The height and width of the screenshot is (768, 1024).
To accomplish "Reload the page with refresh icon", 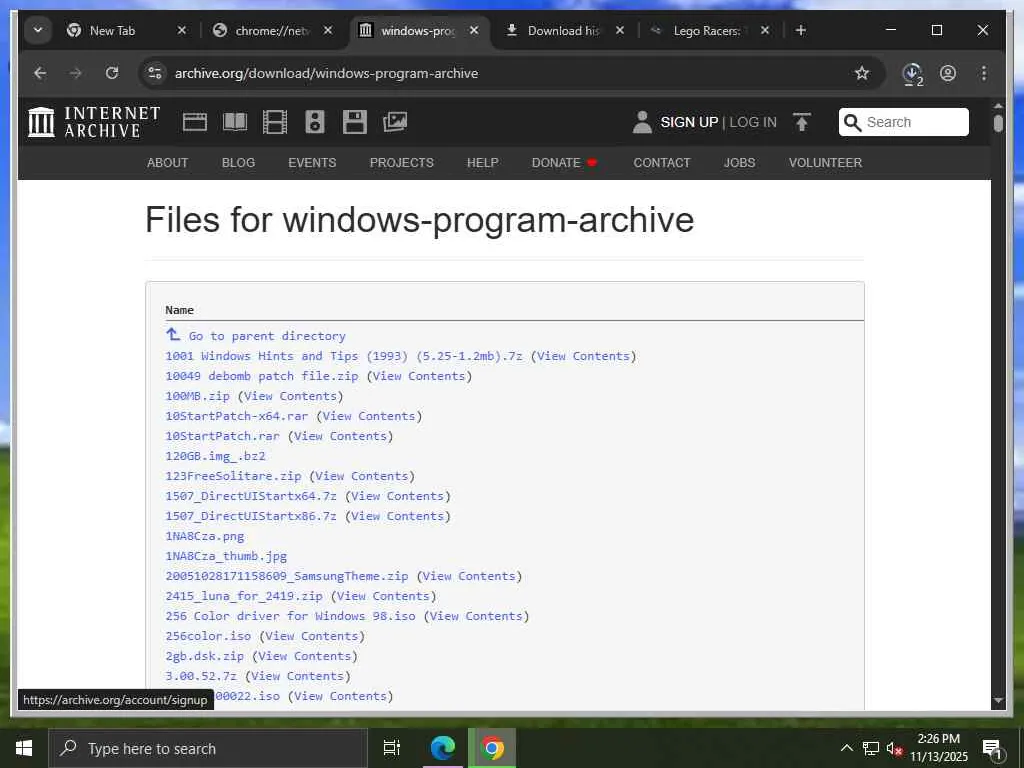I will point(112,73).
